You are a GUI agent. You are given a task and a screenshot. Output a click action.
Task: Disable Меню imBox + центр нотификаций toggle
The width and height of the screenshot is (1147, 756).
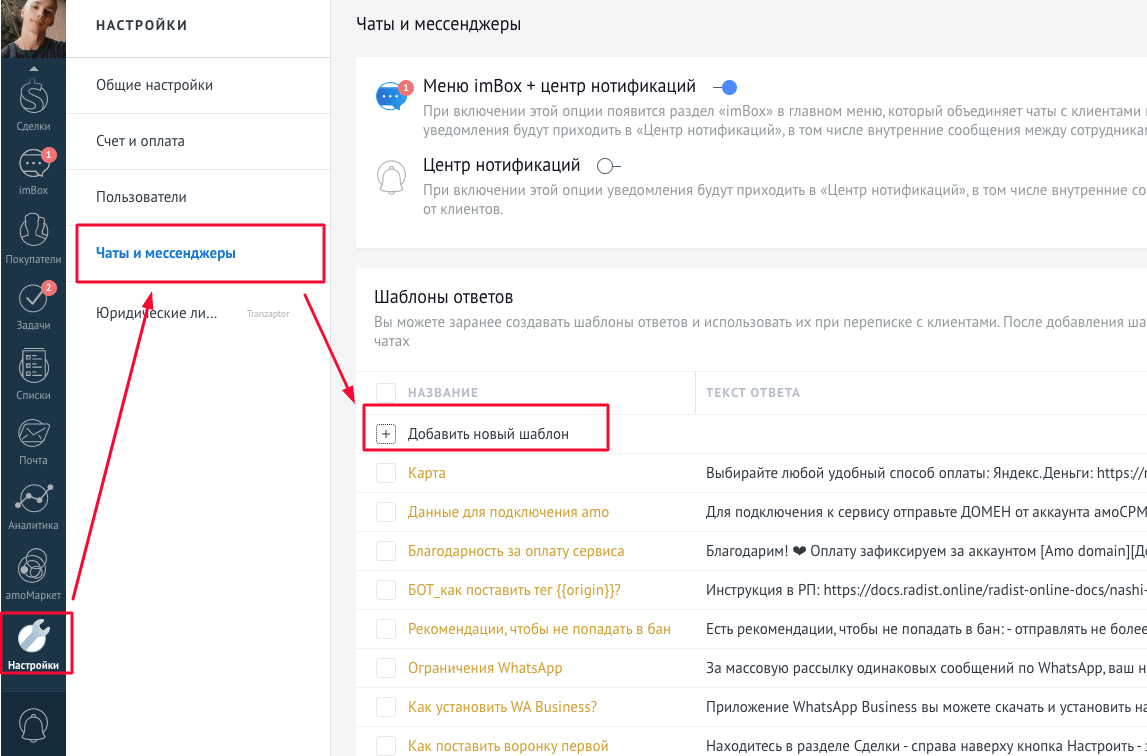(725, 87)
